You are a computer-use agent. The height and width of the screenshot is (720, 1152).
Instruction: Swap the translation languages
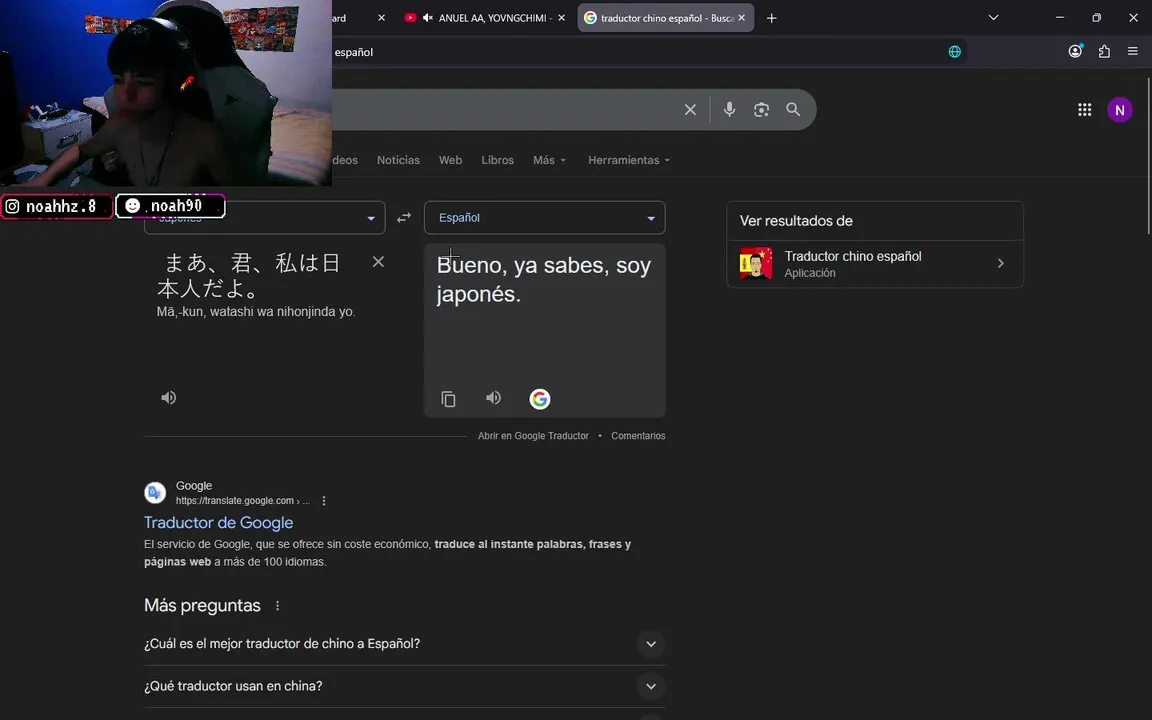404,218
